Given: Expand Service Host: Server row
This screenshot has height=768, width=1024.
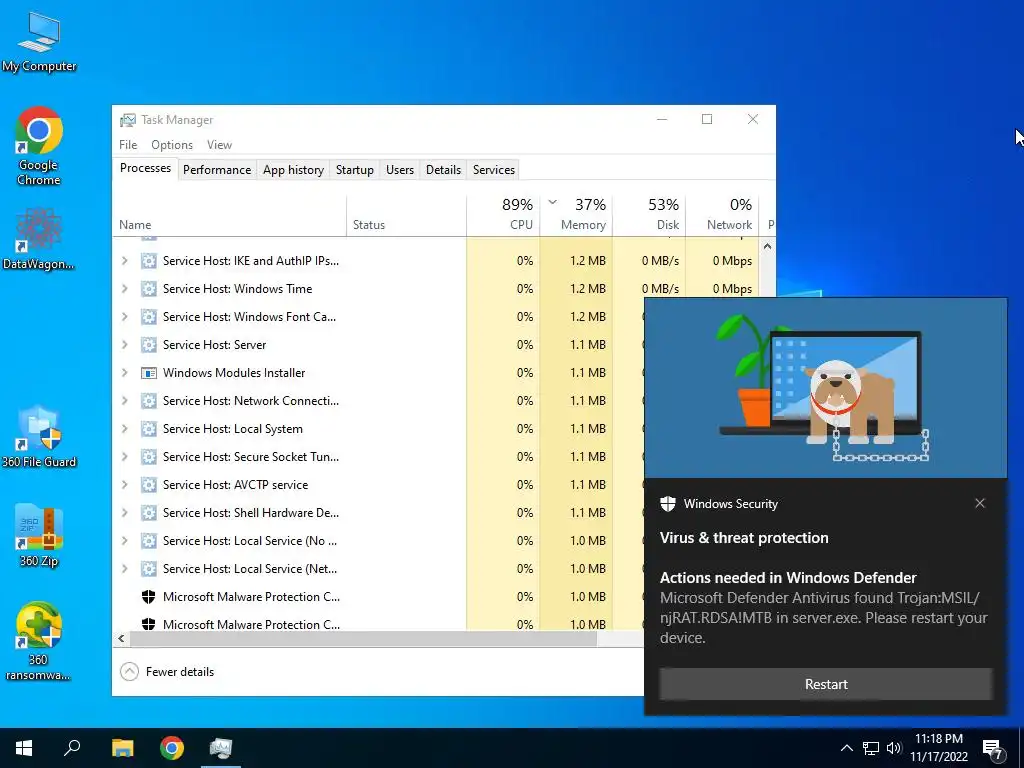Looking at the screenshot, I should (x=124, y=345).
